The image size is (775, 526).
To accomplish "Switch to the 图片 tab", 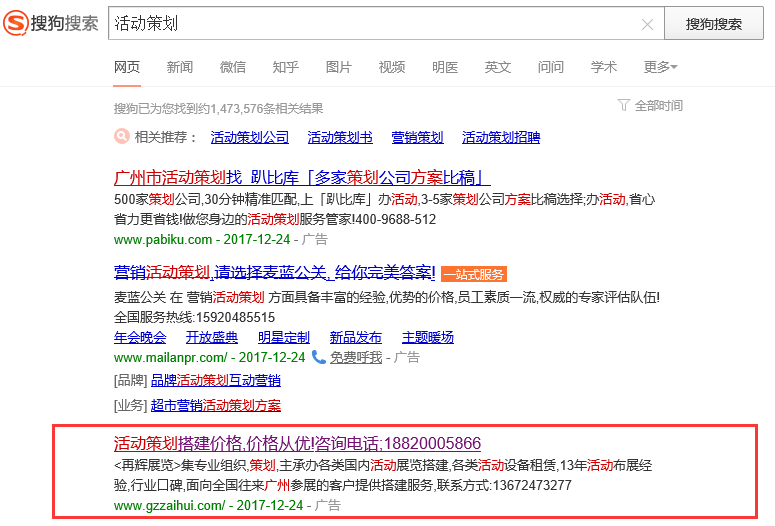I will pyautogui.click(x=339, y=67).
